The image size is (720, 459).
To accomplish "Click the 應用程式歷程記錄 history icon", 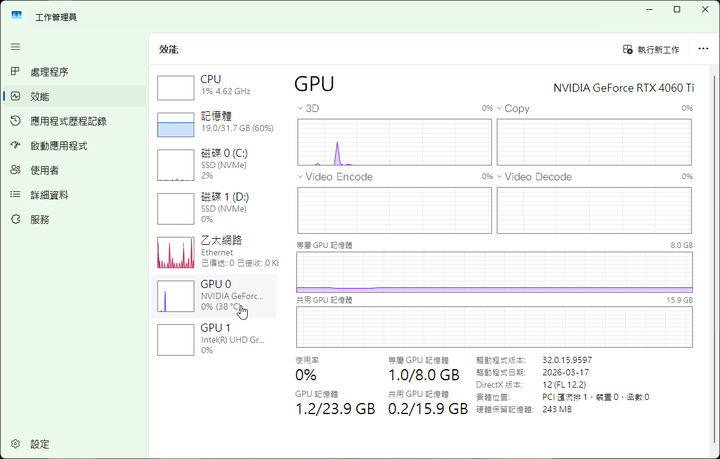I will point(15,121).
